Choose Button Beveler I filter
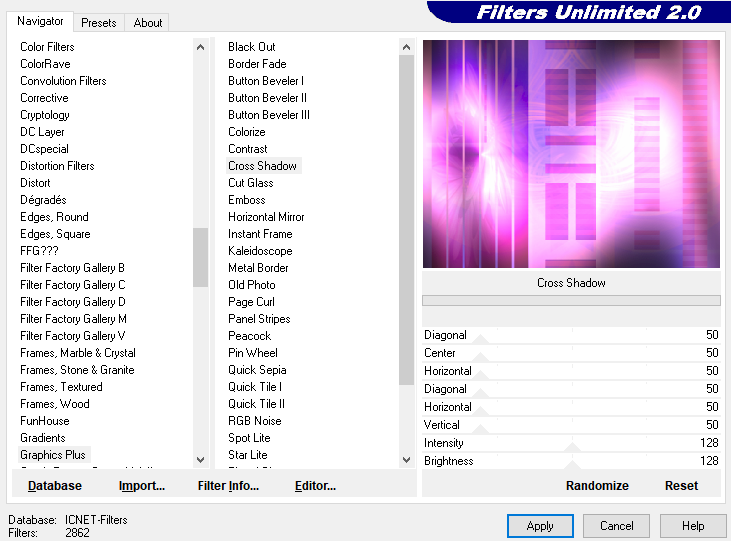Viewport: 731px width, 541px height. coord(266,81)
